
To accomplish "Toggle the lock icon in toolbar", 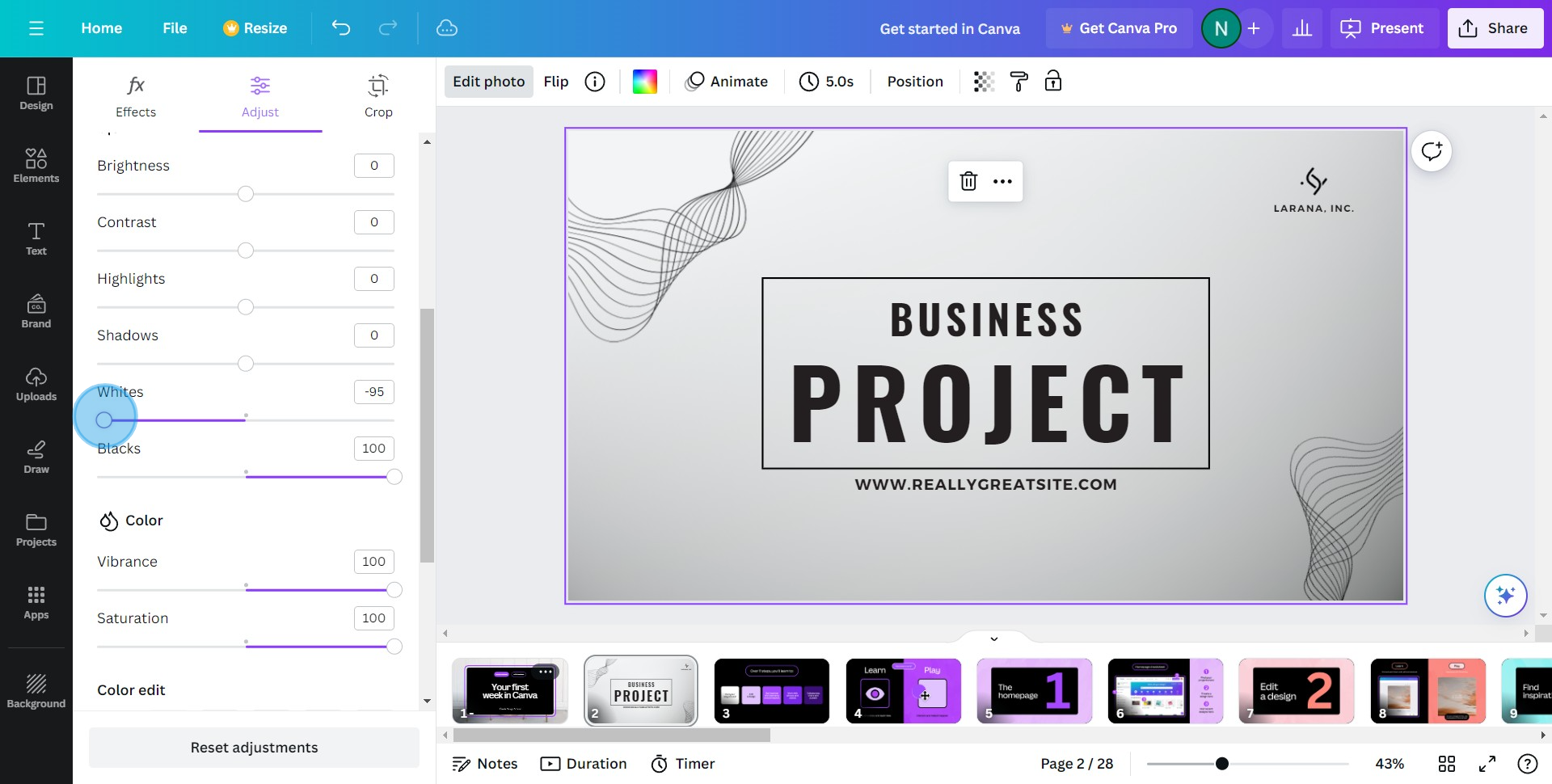I will click(x=1053, y=82).
